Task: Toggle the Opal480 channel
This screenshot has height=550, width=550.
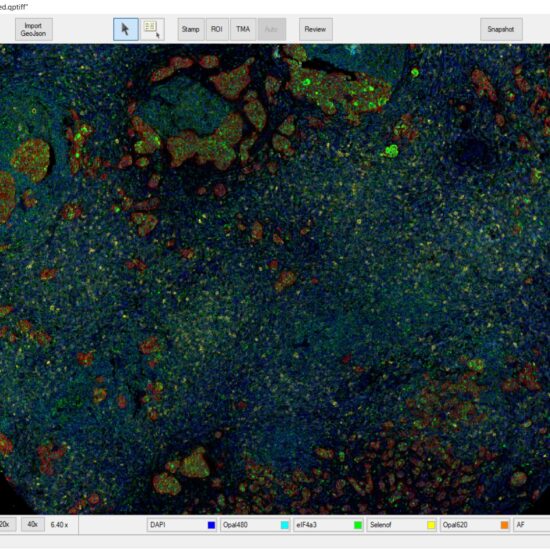Action: pyautogui.click(x=255, y=525)
